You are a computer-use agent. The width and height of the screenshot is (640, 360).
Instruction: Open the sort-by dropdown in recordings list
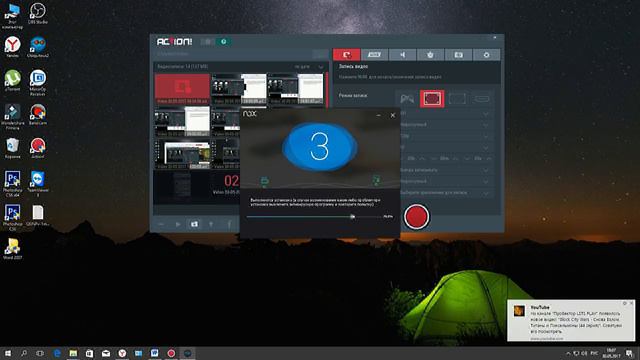(x=309, y=67)
